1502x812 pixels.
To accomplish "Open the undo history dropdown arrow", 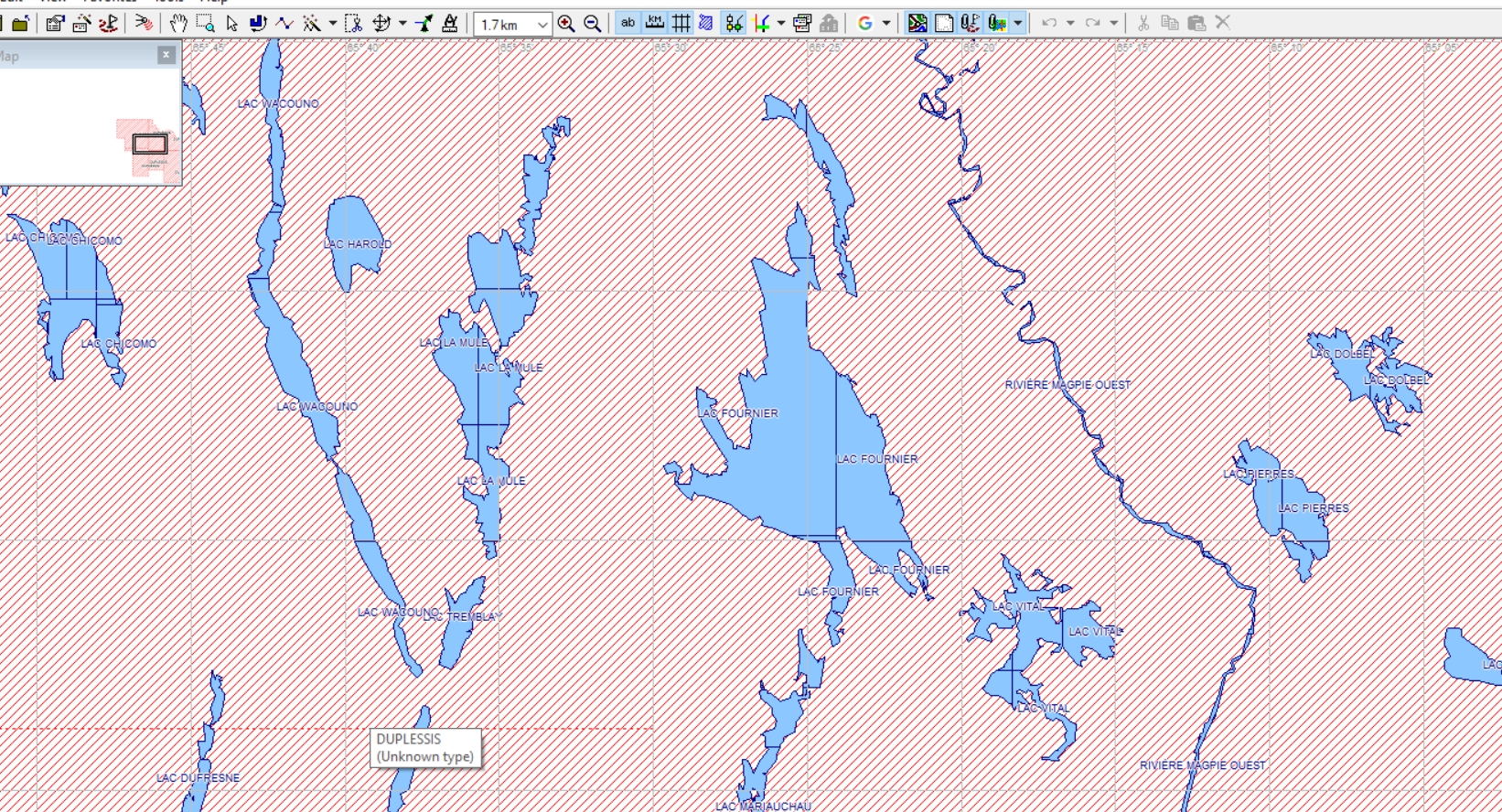I will coord(1070,24).
